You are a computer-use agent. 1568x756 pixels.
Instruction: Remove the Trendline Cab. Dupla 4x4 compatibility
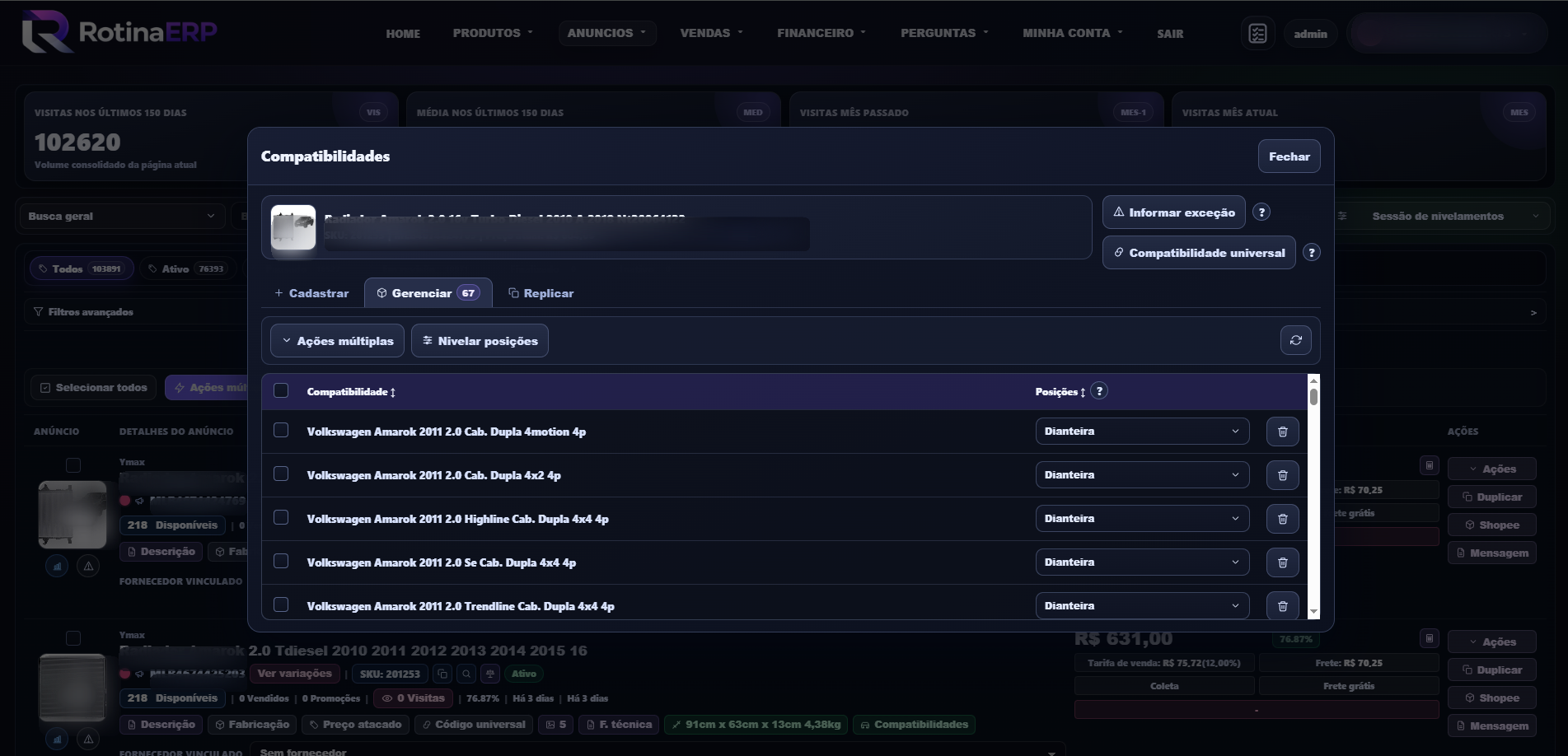1282,606
